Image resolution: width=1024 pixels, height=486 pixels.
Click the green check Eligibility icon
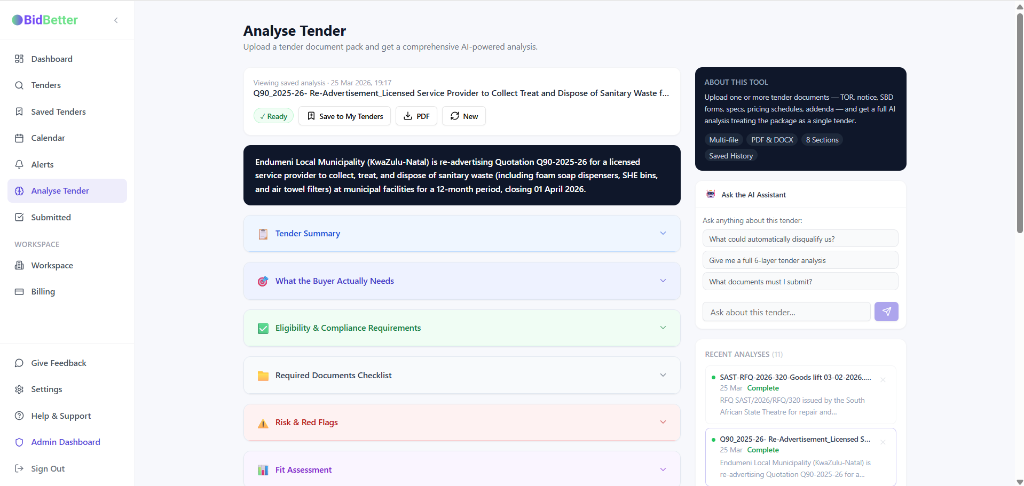(263, 328)
